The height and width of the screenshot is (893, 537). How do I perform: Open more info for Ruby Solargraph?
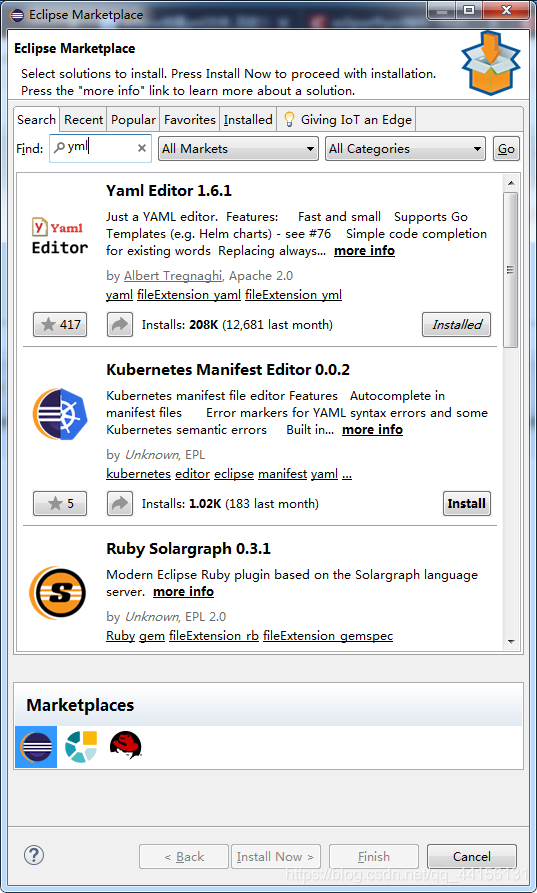click(183, 592)
